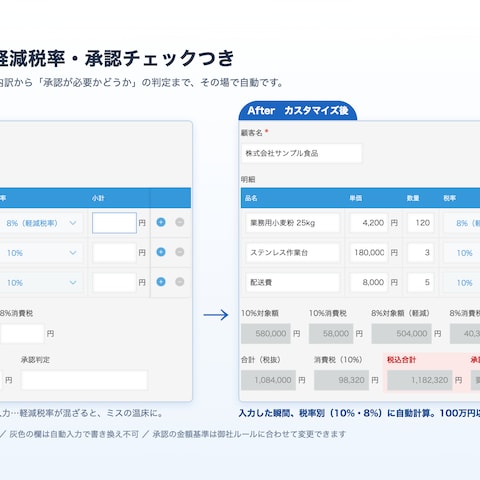This screenshot has width=480, height=480.
Task: Click the quantity field showing 120
Action: point(421,223)
